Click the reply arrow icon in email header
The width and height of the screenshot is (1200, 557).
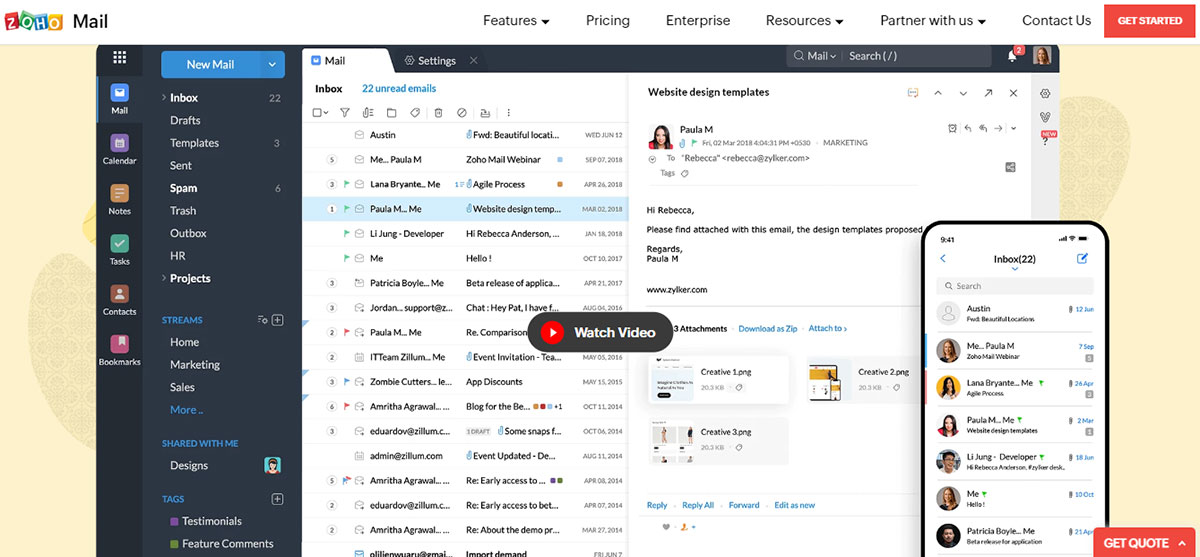coord(968,128)
